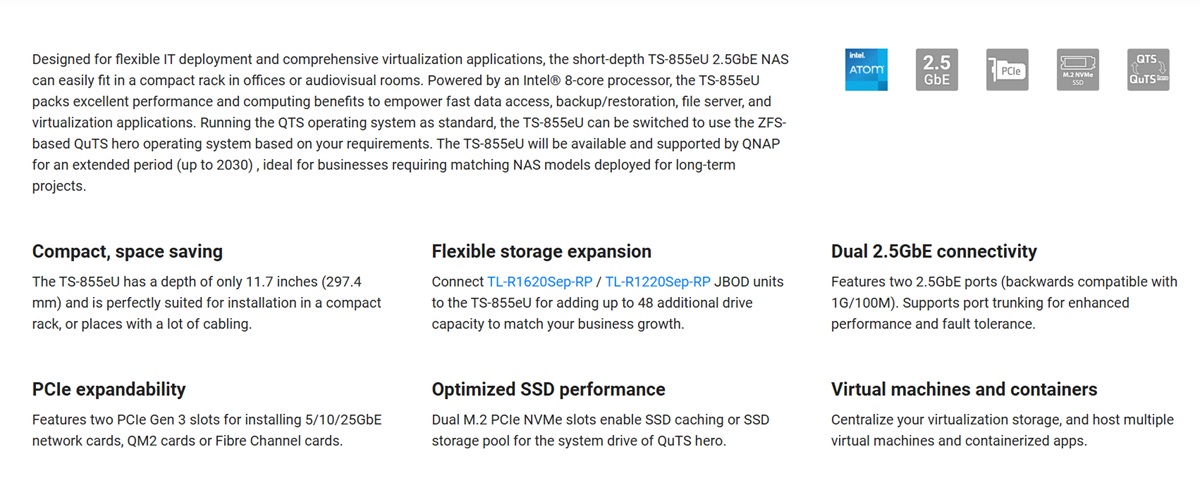Select the Flexible storage expansion heading
This screenshot has height=485, width=1200.
coord(541,251)
